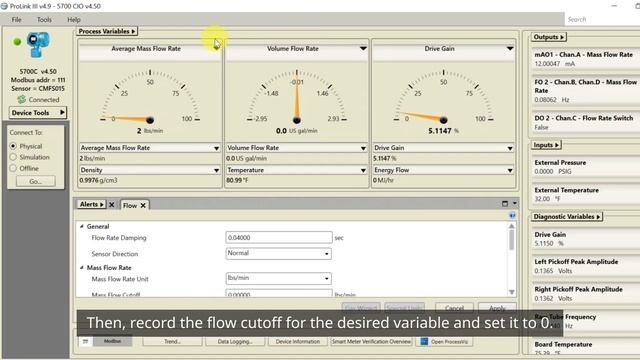Image resolution: width=640 pixels, height=360 pixels.
Task: Click the blue help icon in Flow panel
Action: [x=512, y=215]
